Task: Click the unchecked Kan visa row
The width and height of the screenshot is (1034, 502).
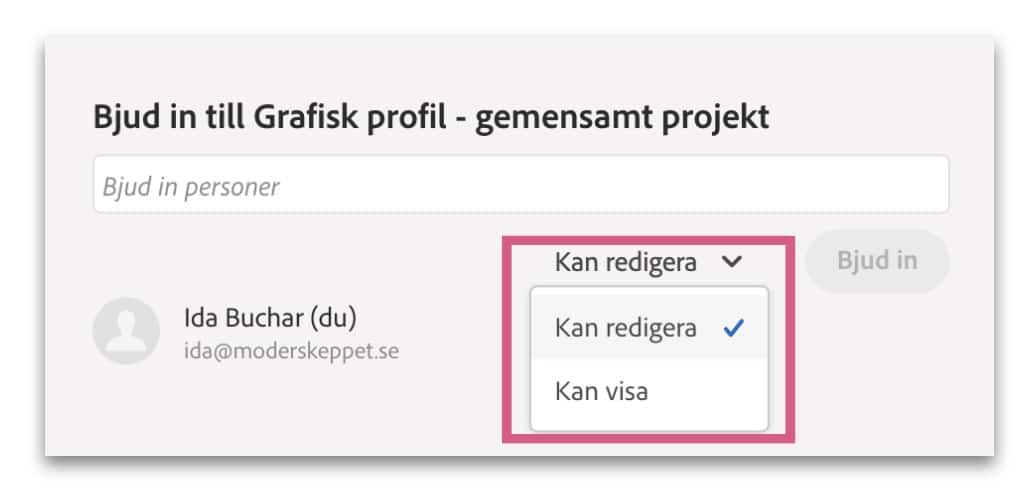Action: click(649, 392)
